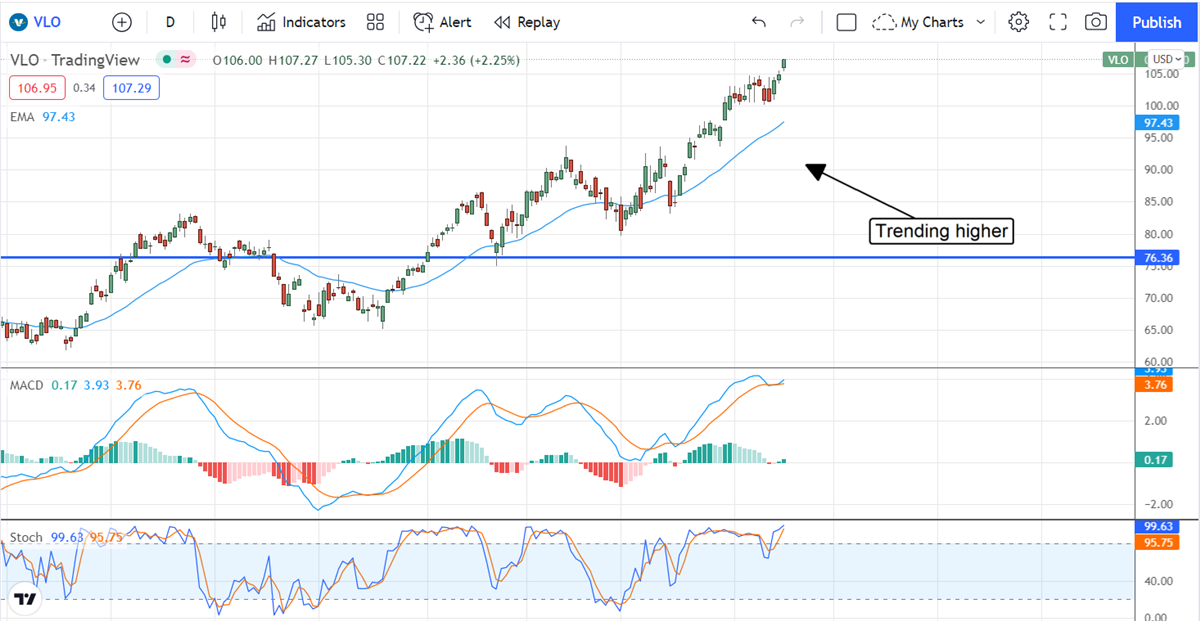This screenshot has width=1200, height=621.
Task: Select the layout setup square icon
Action: coord(846,22)
